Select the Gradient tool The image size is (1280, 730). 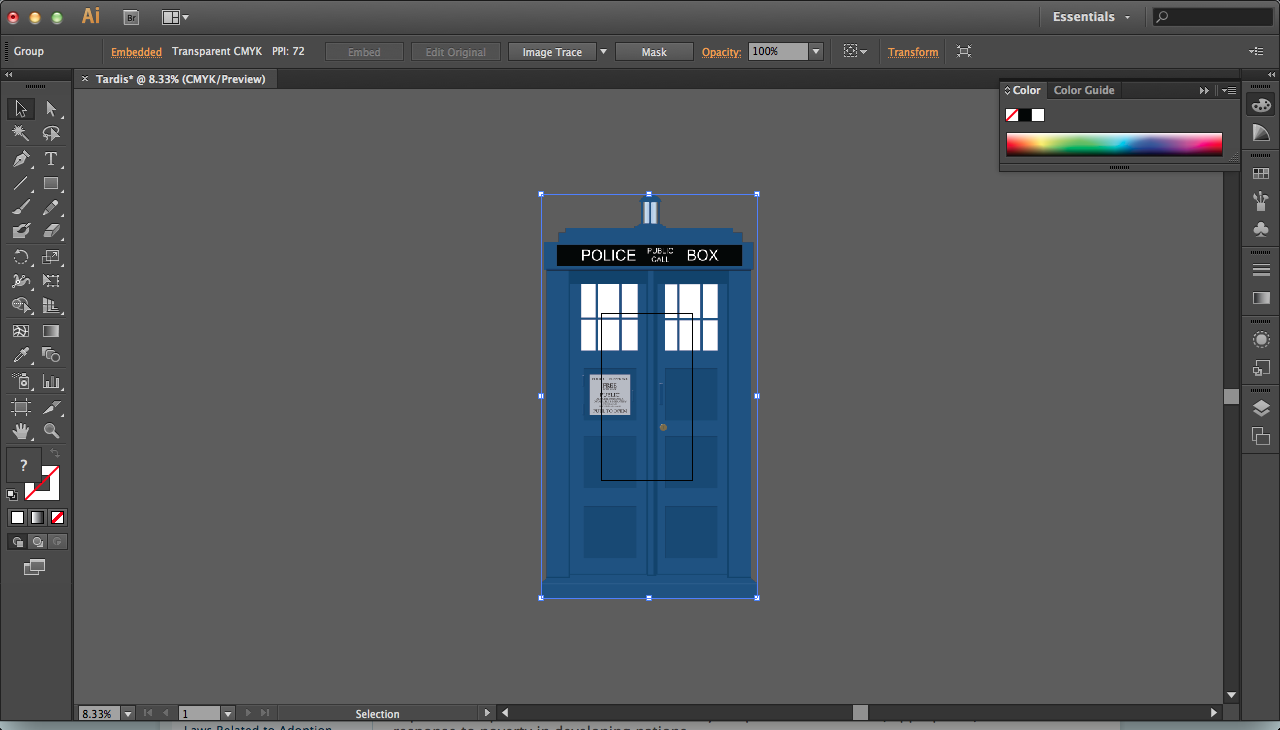51,331
